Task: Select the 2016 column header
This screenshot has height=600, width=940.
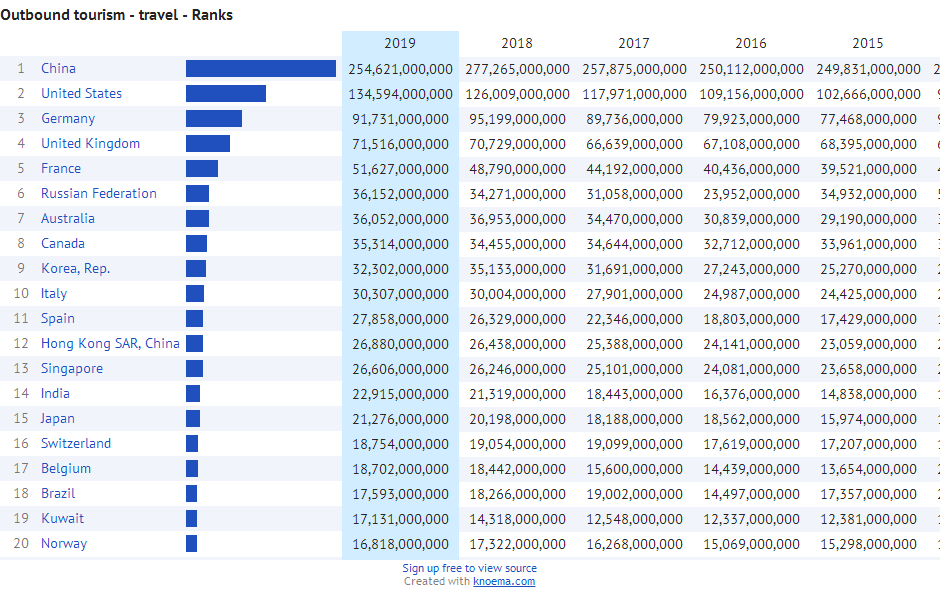Action: tap(751, 43)
